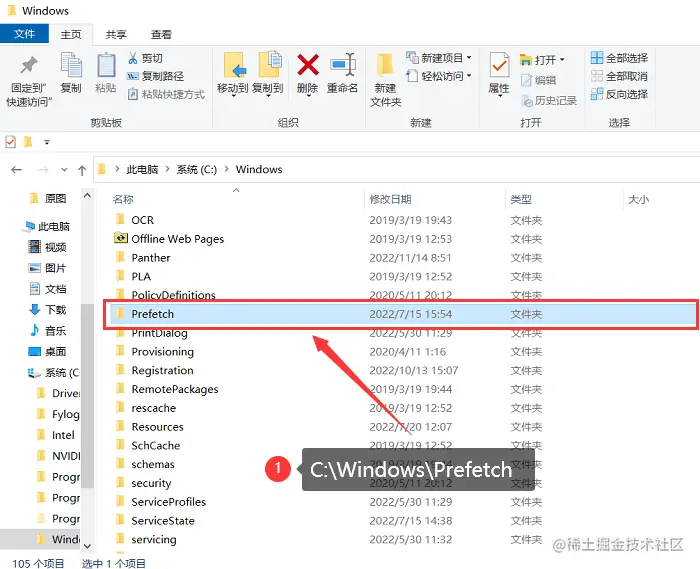Create a New folder (新建文件夹)
The height and width of the screenshot is (569, 700).
tap(386, 80)
